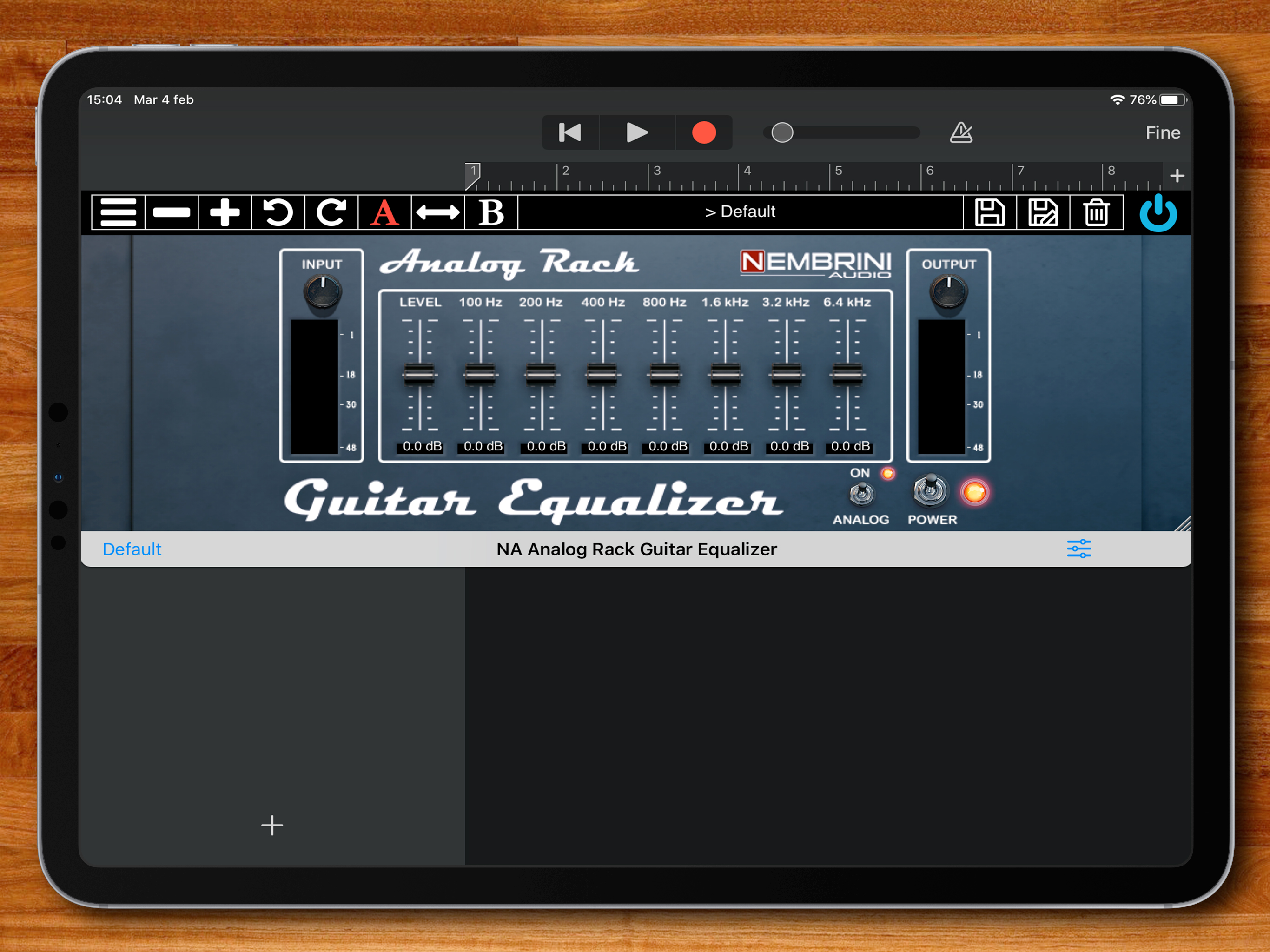Click the minus zoom-out icon

pos(172,212)
